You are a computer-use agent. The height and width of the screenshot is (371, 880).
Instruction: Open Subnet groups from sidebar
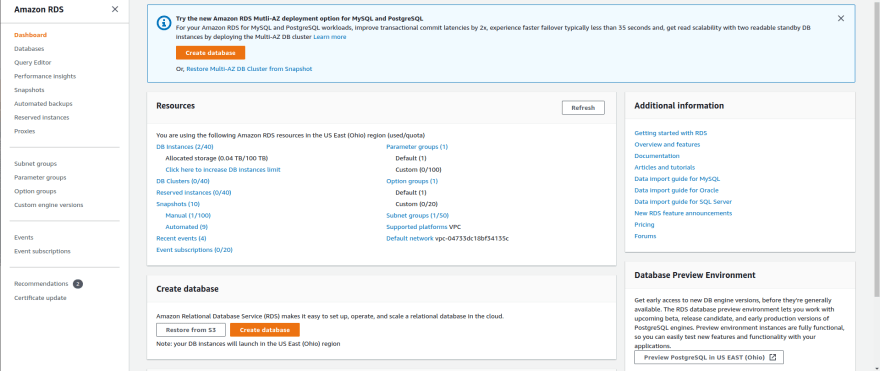pyautogui.click(x=35, y=164)
